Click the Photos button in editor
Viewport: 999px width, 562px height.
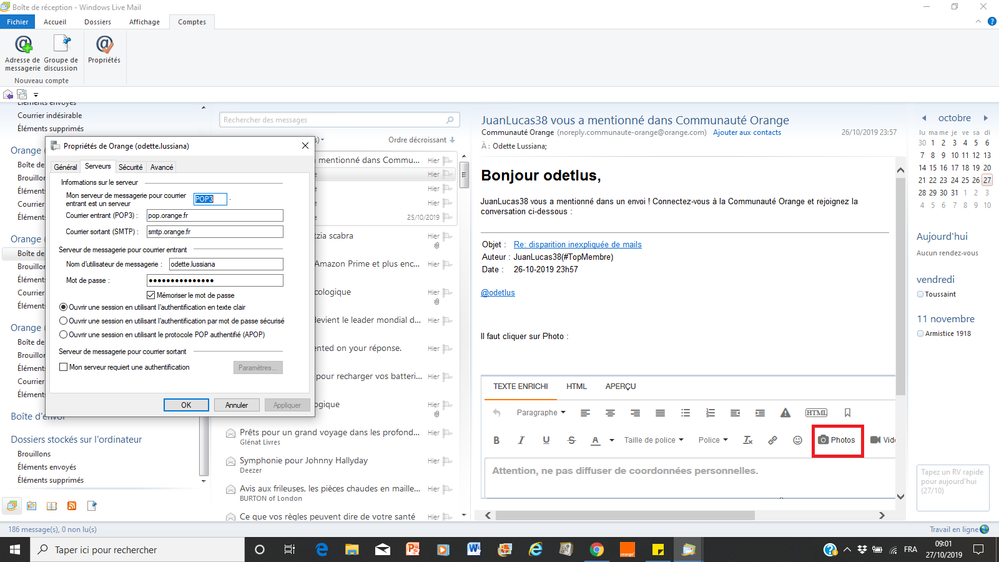point(837,440)
